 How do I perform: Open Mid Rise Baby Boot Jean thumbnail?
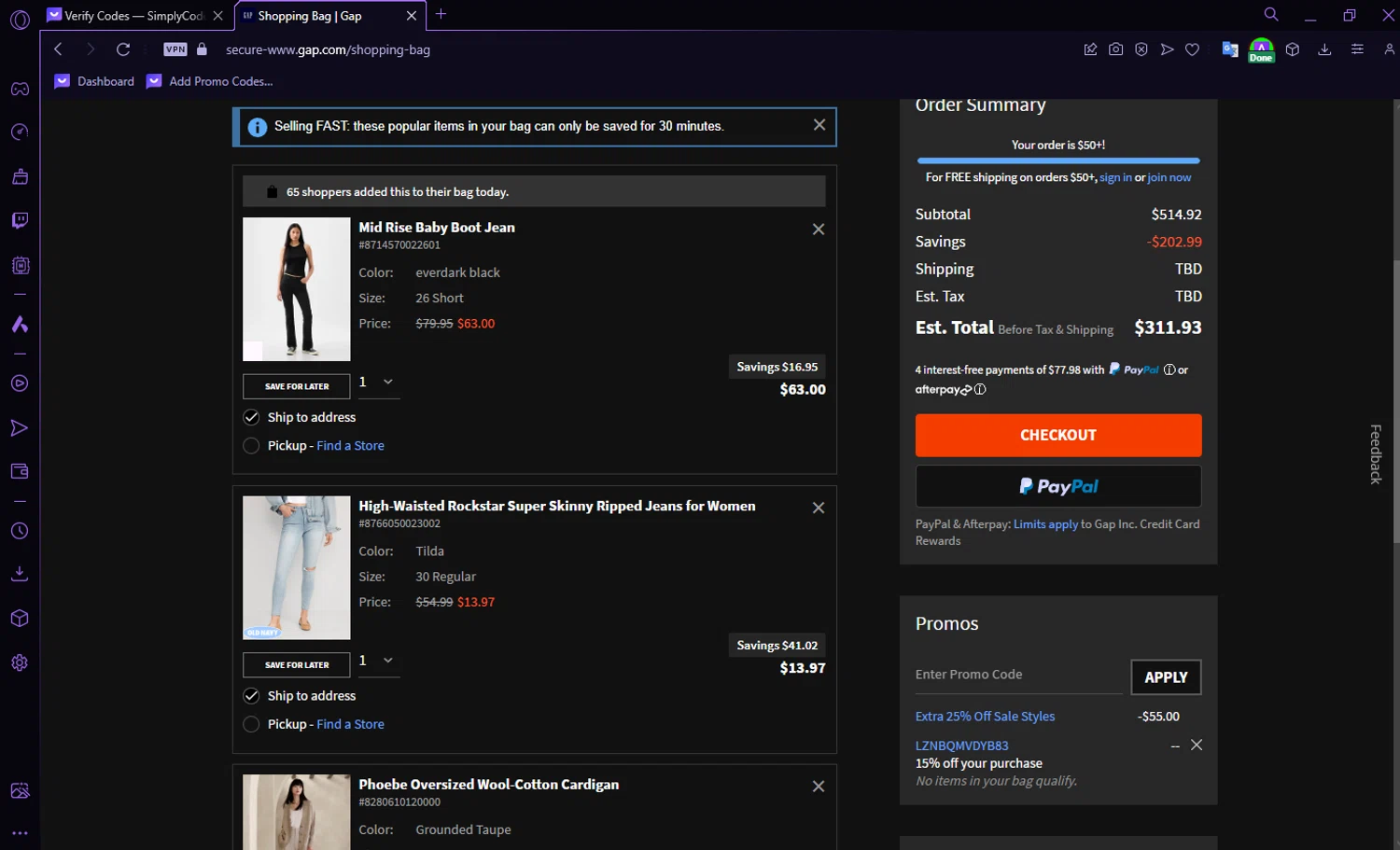click(297, 289)
